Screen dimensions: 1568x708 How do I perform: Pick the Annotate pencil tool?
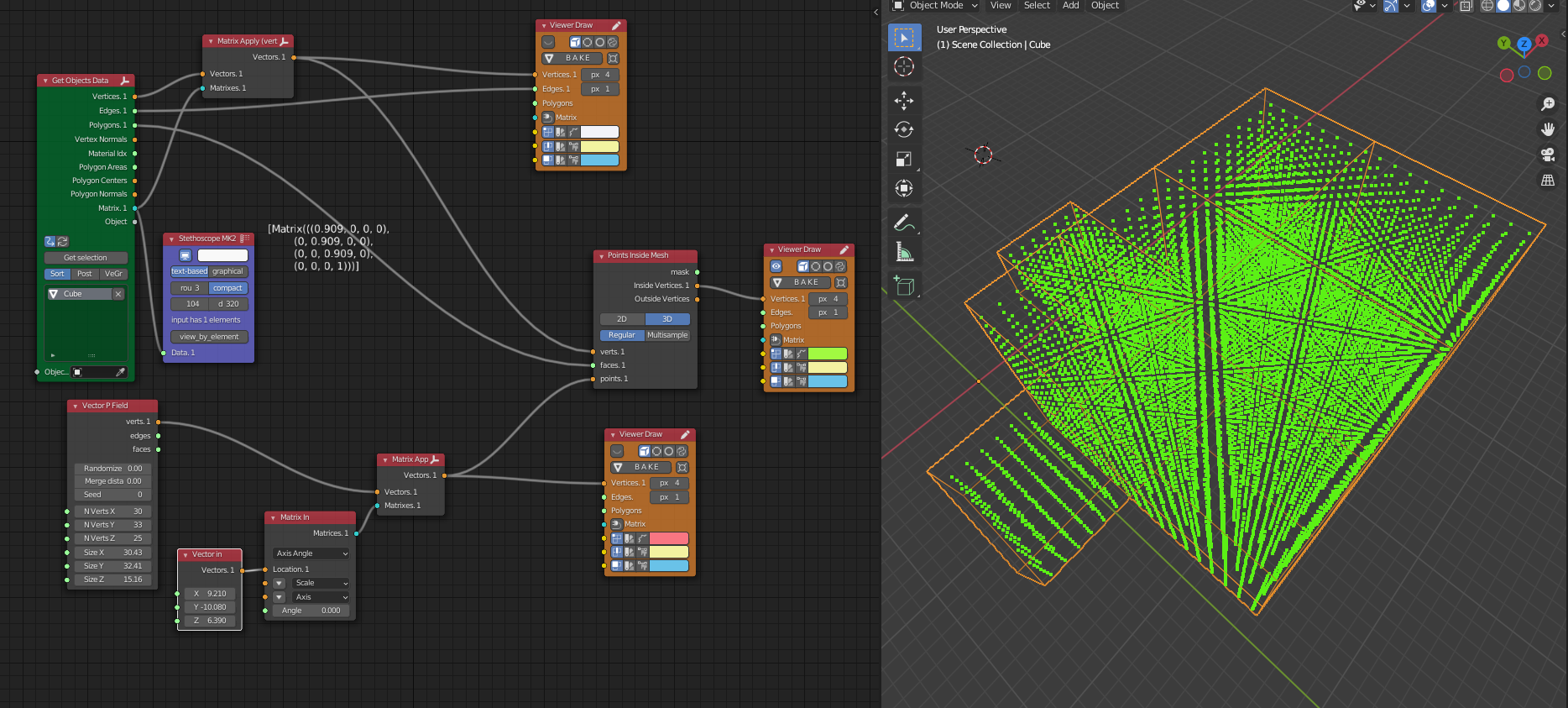coord(904,223)
